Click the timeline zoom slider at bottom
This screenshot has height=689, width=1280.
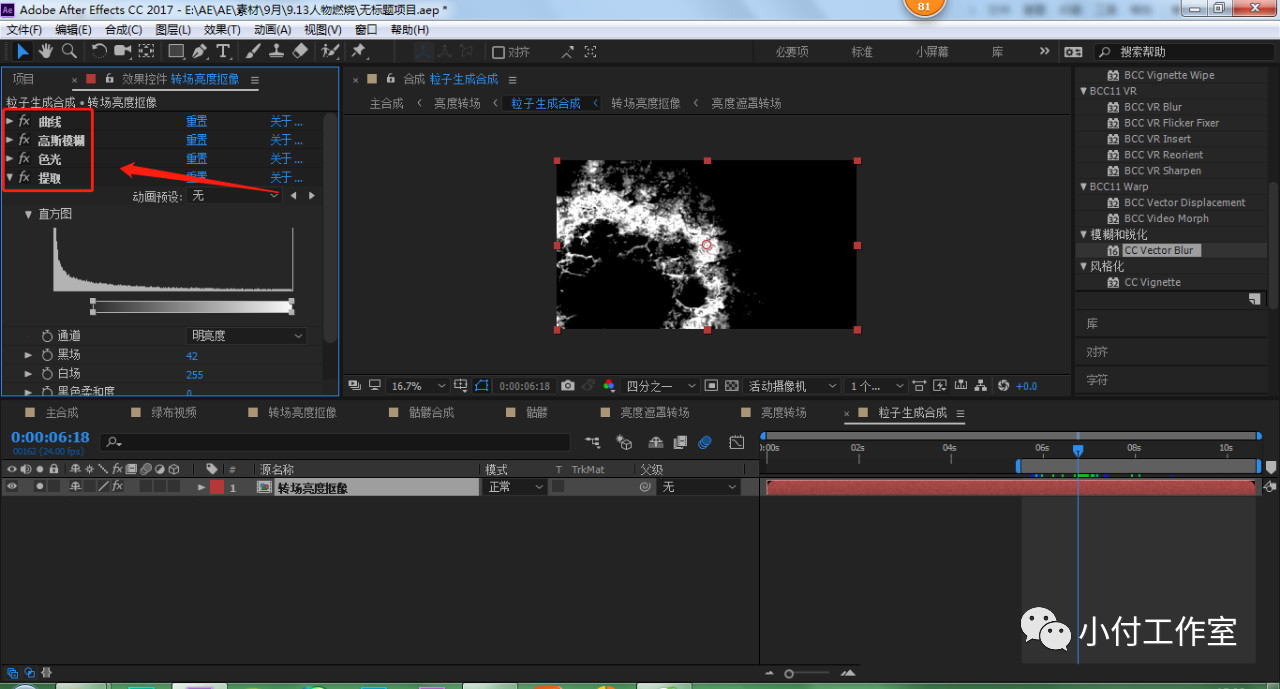790,674
